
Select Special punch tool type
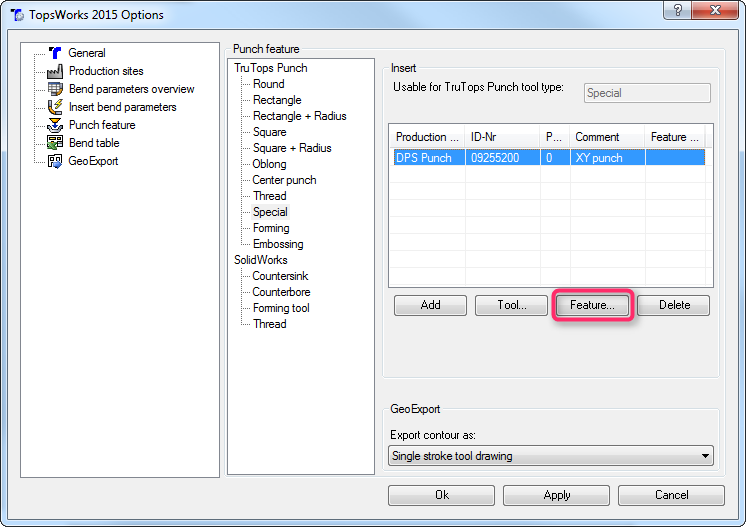270,212
